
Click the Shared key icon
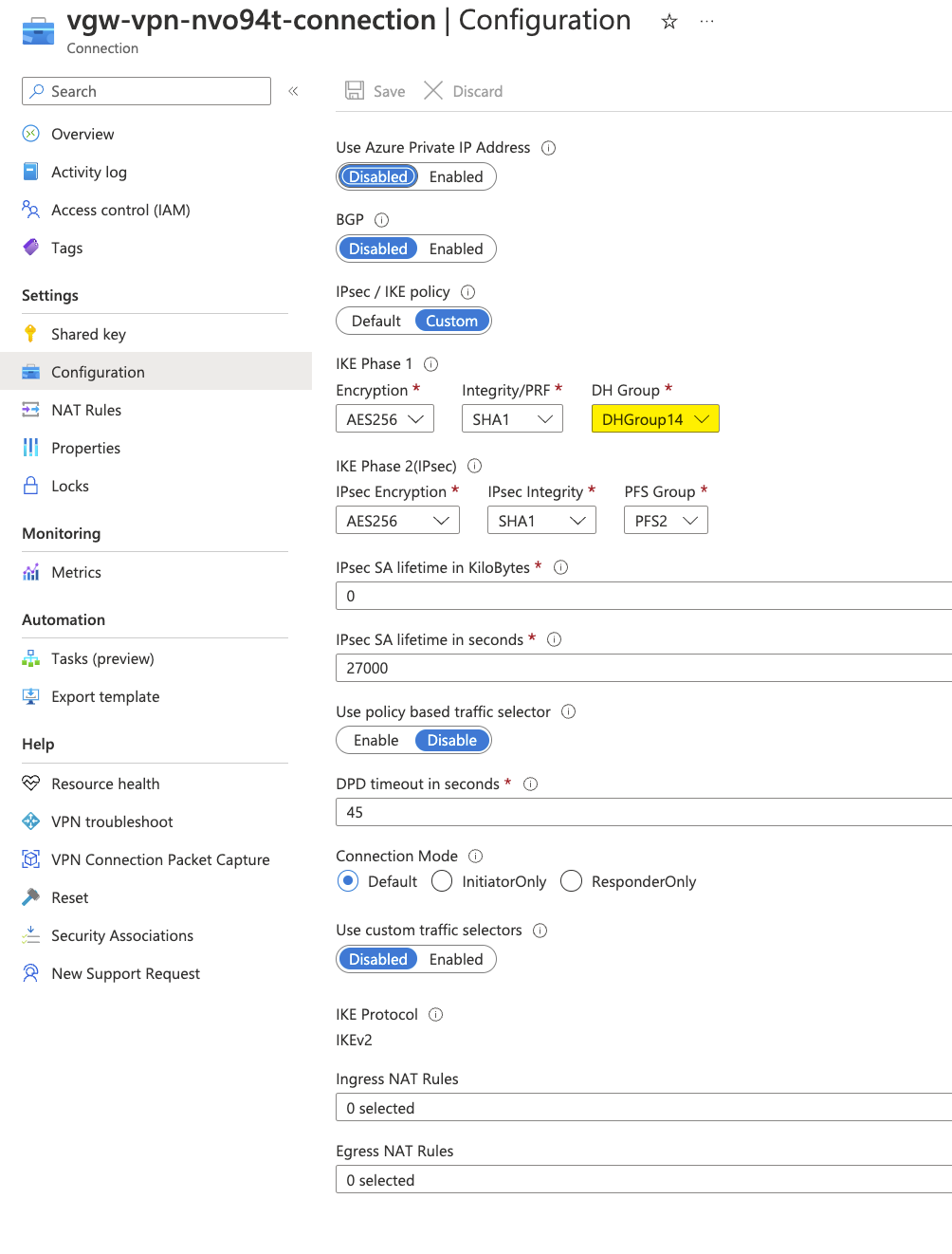coord(31,334)
